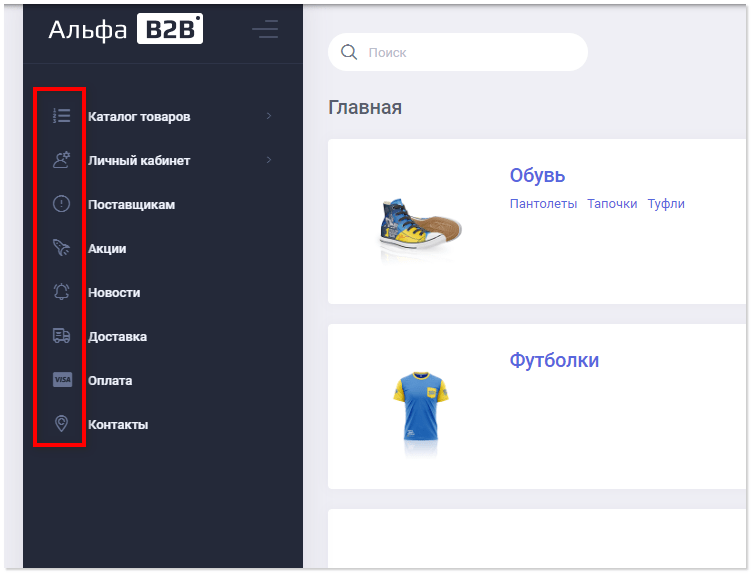This screenshot has width=751, height=573.
Task: Open the Оплата page
Action: (x=110, y=381)
